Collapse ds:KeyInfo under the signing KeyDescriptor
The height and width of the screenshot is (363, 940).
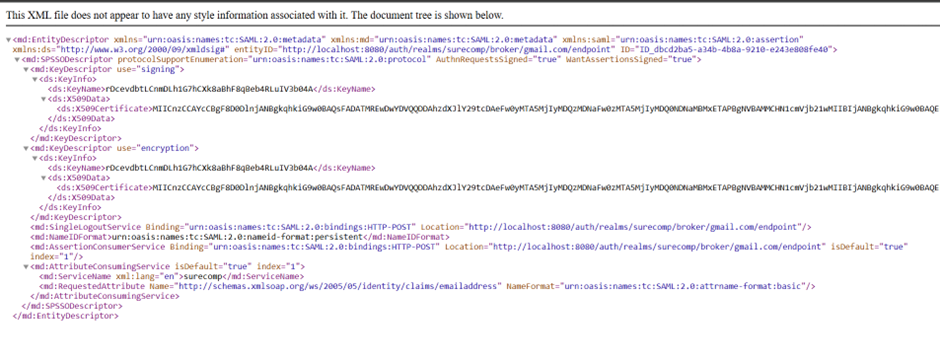pos(35,80)
